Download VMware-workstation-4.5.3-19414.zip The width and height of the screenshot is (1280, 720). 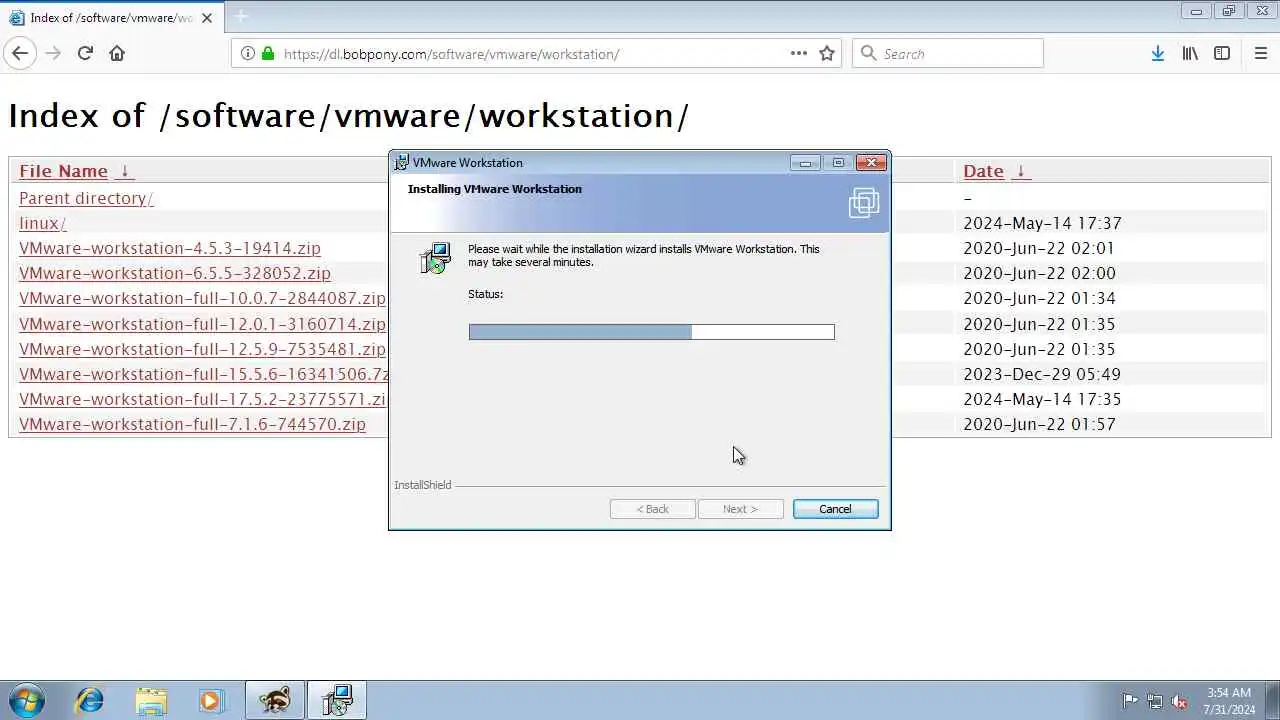pos(170,248)
